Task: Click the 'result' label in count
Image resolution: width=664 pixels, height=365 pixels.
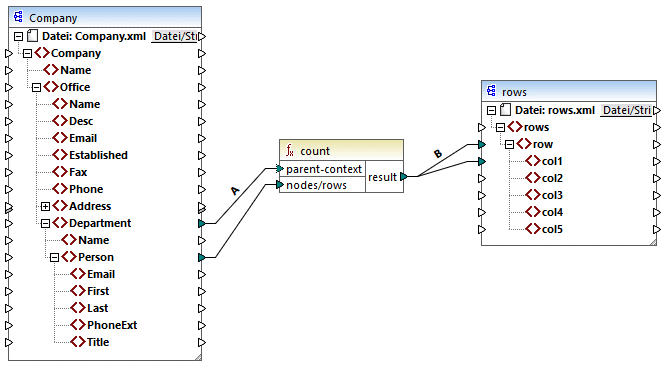Action: pos(382,177)
